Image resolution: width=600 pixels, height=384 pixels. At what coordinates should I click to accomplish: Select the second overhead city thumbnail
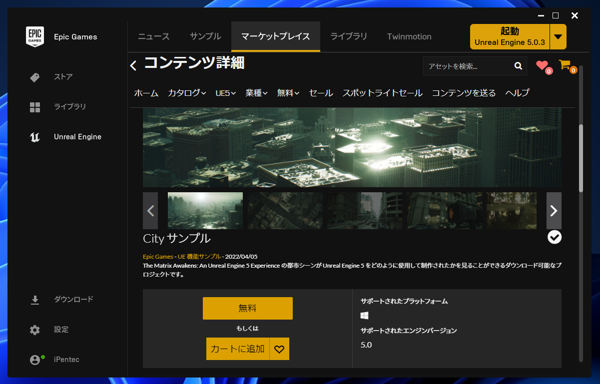(x=285, y=211)
